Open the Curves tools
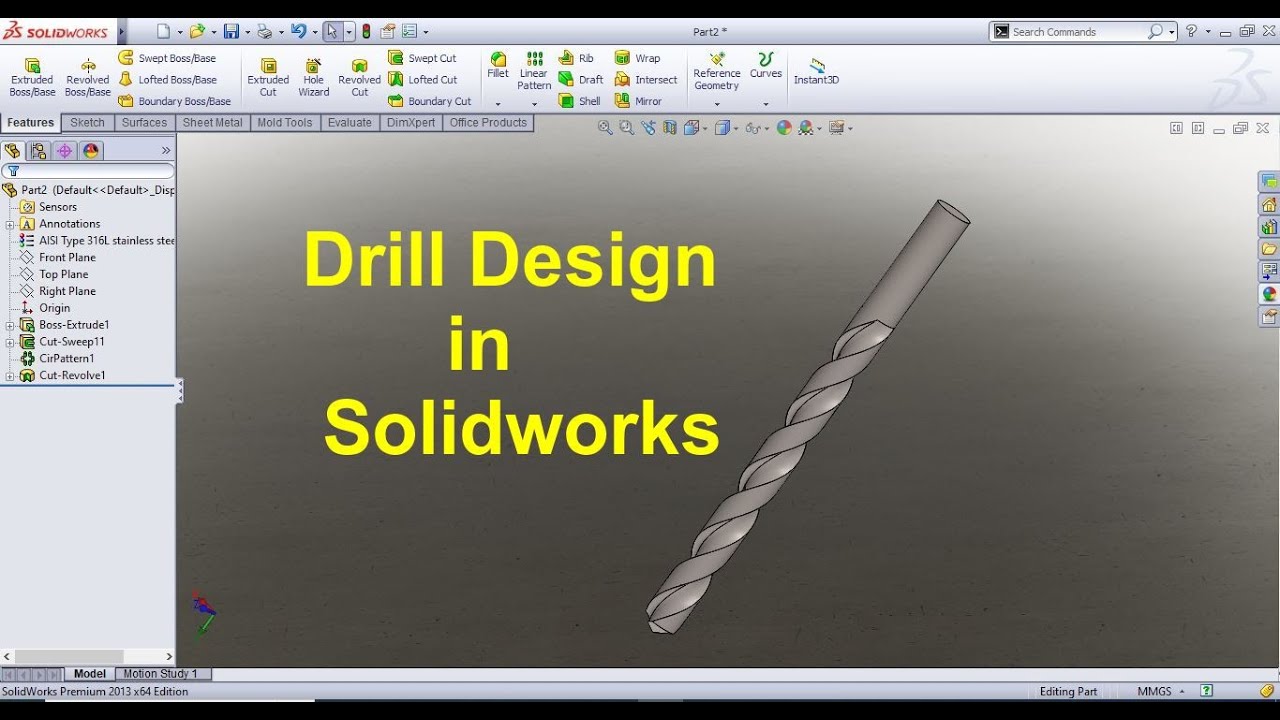The image size is (1280, 720). tap(766, 66)
